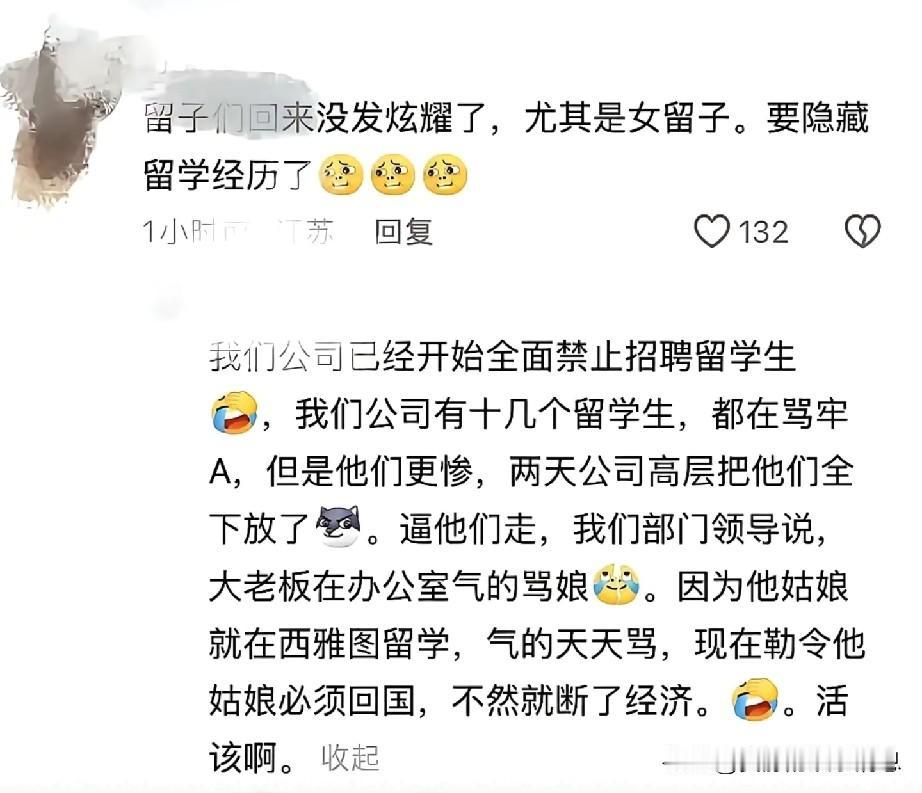Click the 回复 reply button
The width and height of the screenshot is (922, 793).
(403, 232)
